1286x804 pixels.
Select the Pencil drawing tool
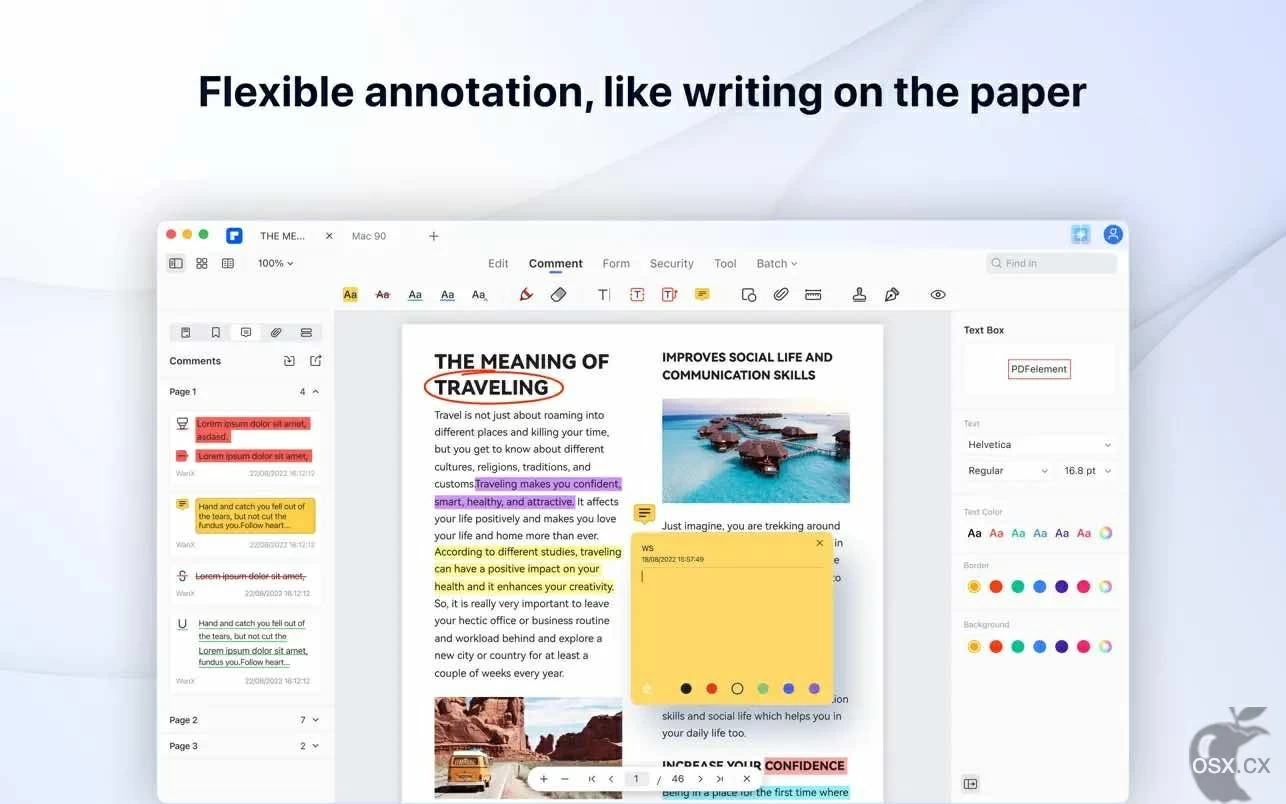coord(526,294)
